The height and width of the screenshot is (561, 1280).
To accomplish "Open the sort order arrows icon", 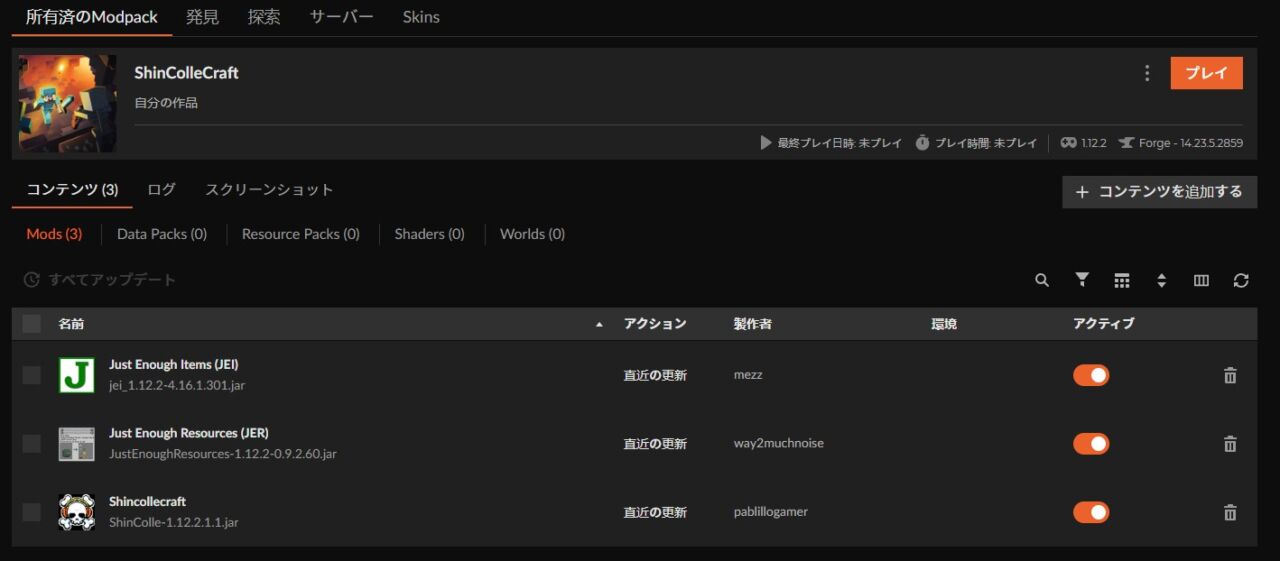I will [1161, 281].
